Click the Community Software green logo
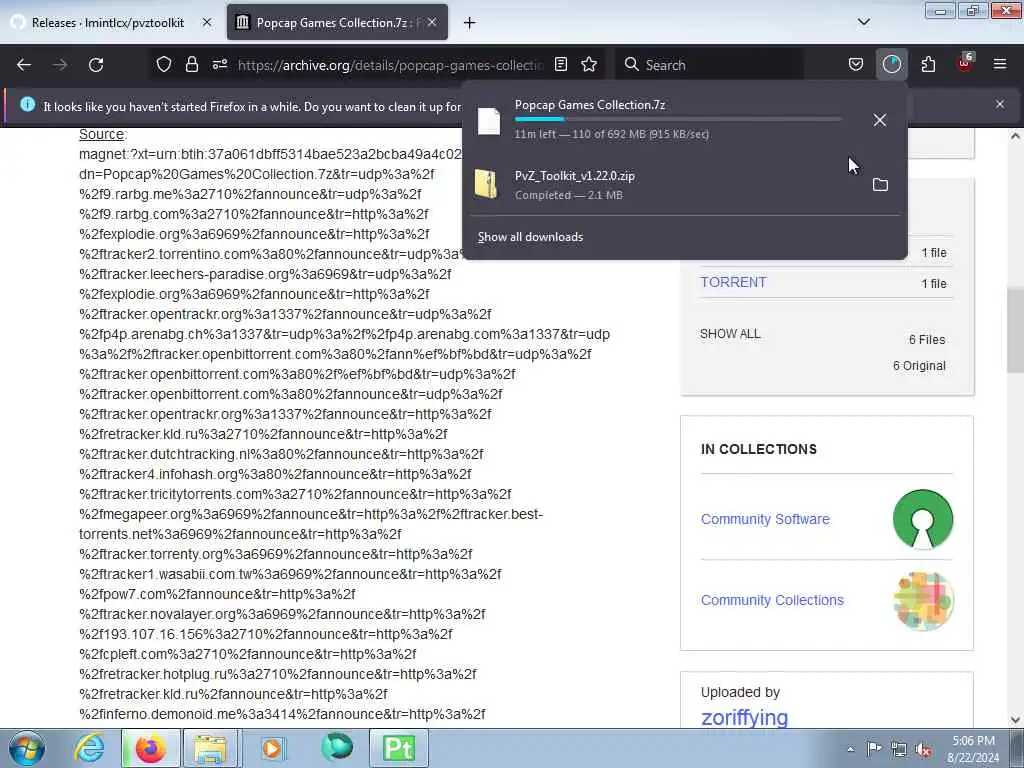The image size is (1024, 768). 923,519
